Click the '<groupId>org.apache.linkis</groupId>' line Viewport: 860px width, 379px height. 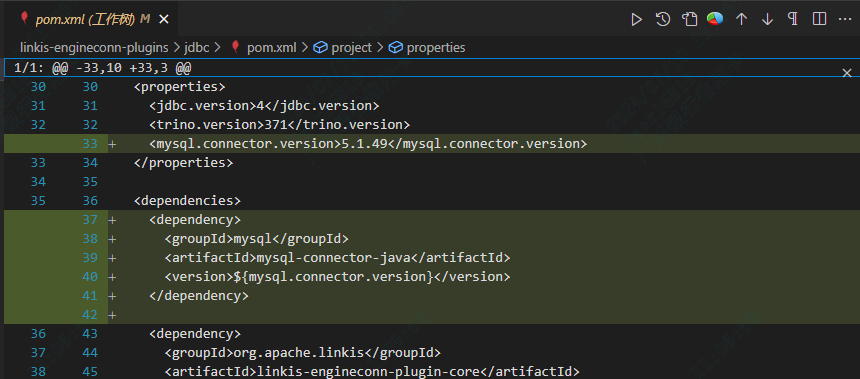point(302,353)
